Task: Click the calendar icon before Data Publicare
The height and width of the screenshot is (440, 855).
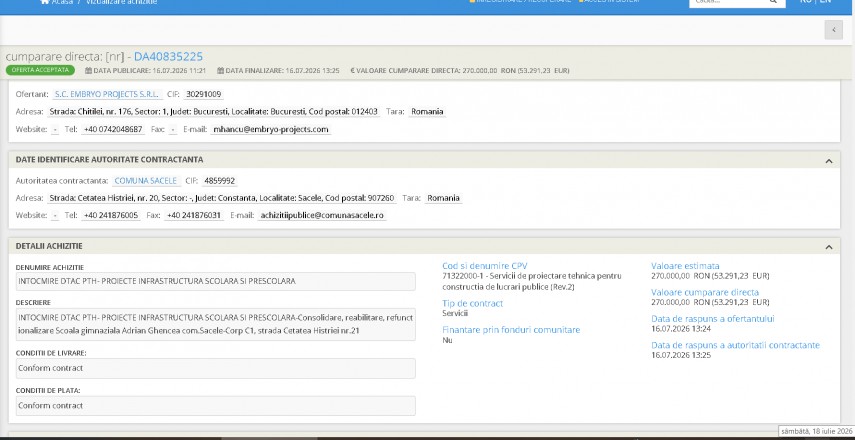Action: coord(88,71)
